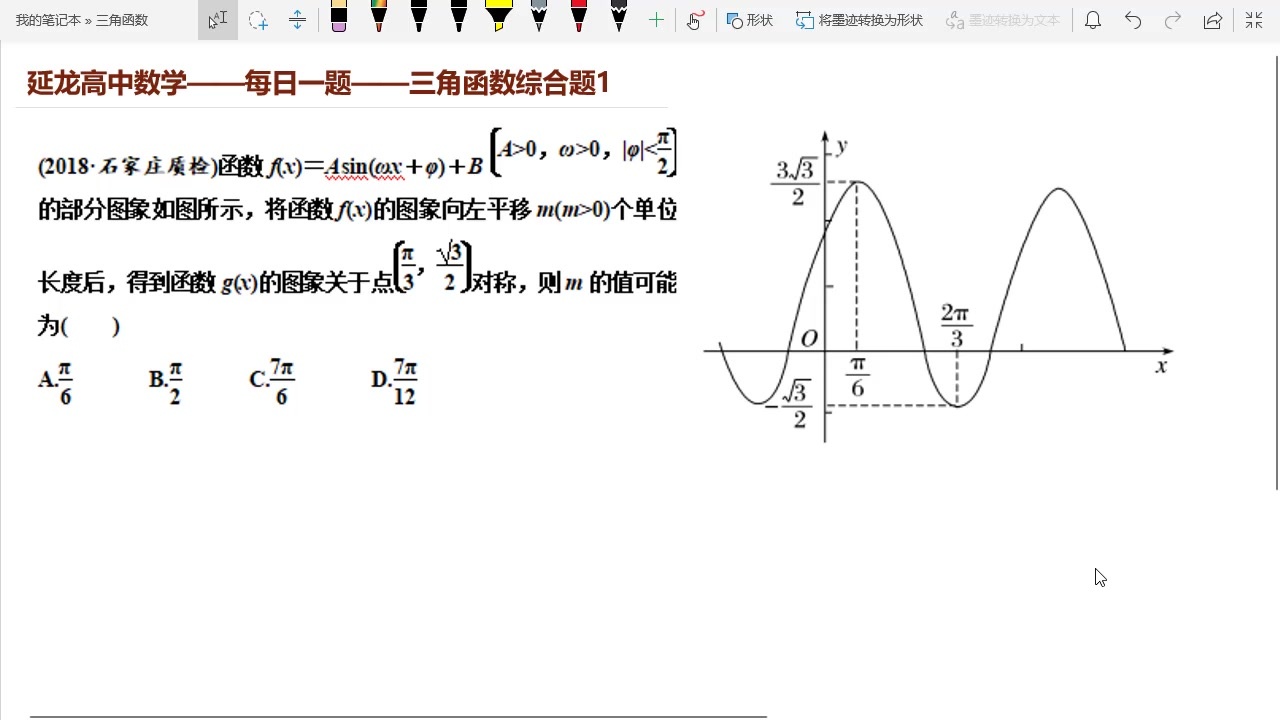The width and height of the screenshot is (1280, 720).
Task: Click the 2π/3 label on graph
Action: [956, 326]
